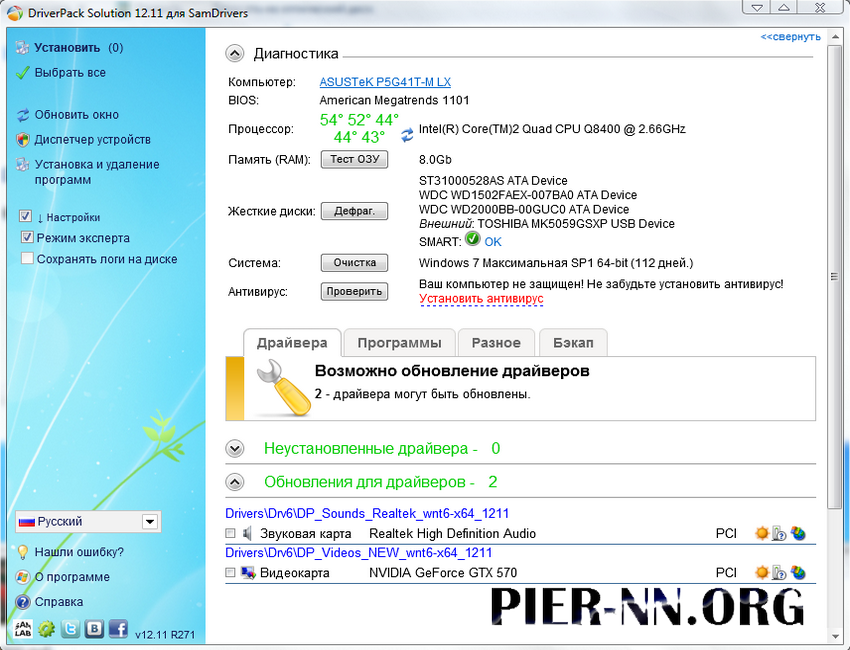The image size is (850, 650).
Task: Switch to the Бэкап tab
Action: [x=573, y=343]
